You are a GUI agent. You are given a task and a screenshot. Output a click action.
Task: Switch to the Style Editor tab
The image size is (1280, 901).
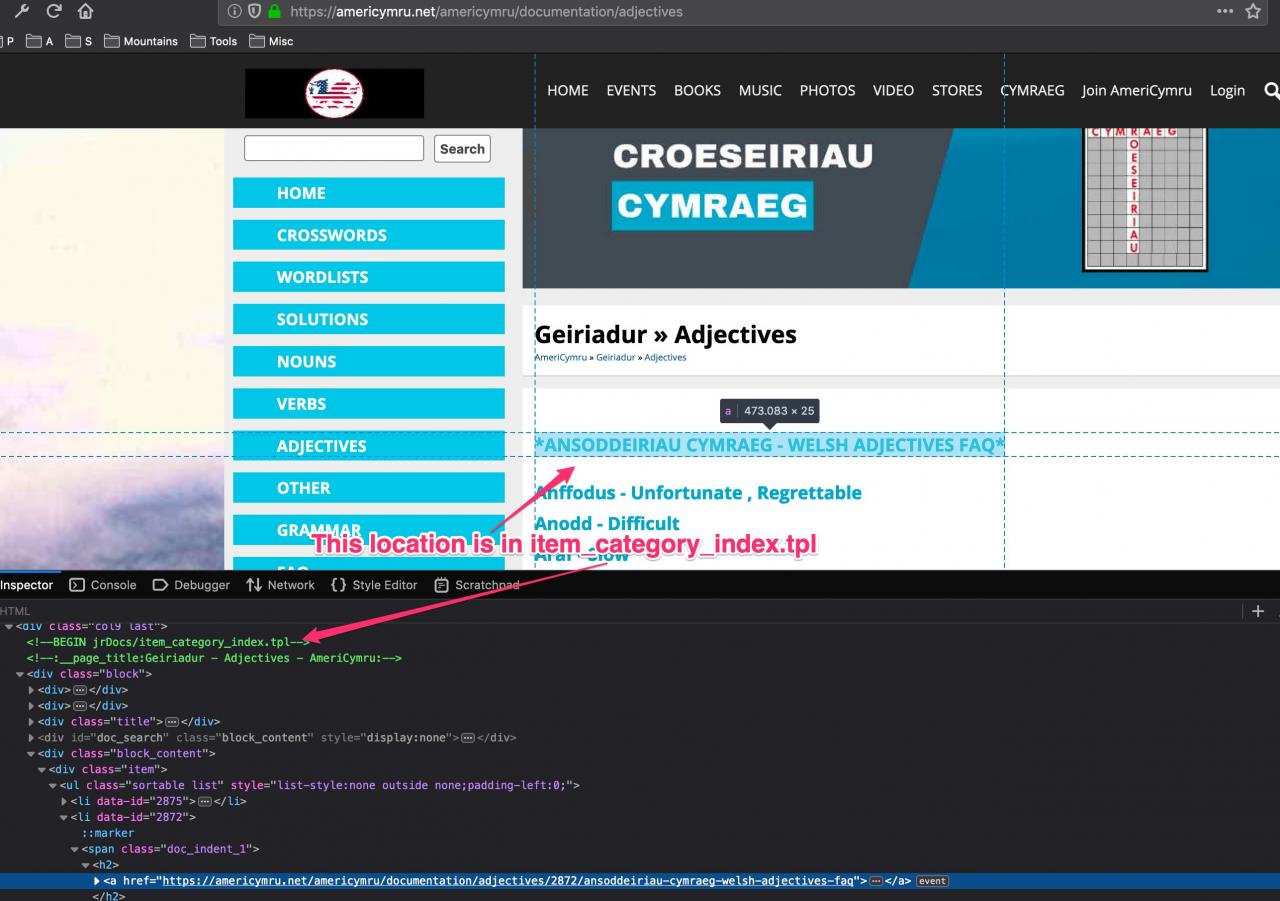click(374, 585)
